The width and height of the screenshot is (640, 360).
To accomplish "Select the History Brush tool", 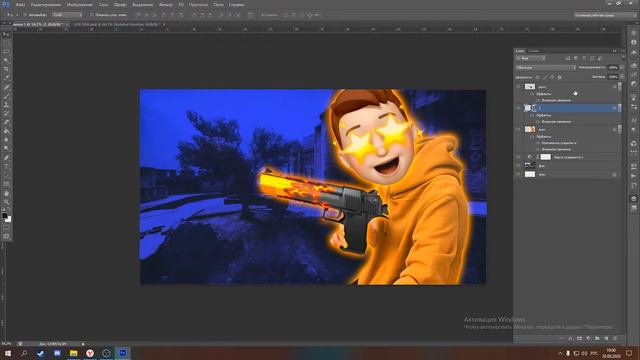I will 6,113.
